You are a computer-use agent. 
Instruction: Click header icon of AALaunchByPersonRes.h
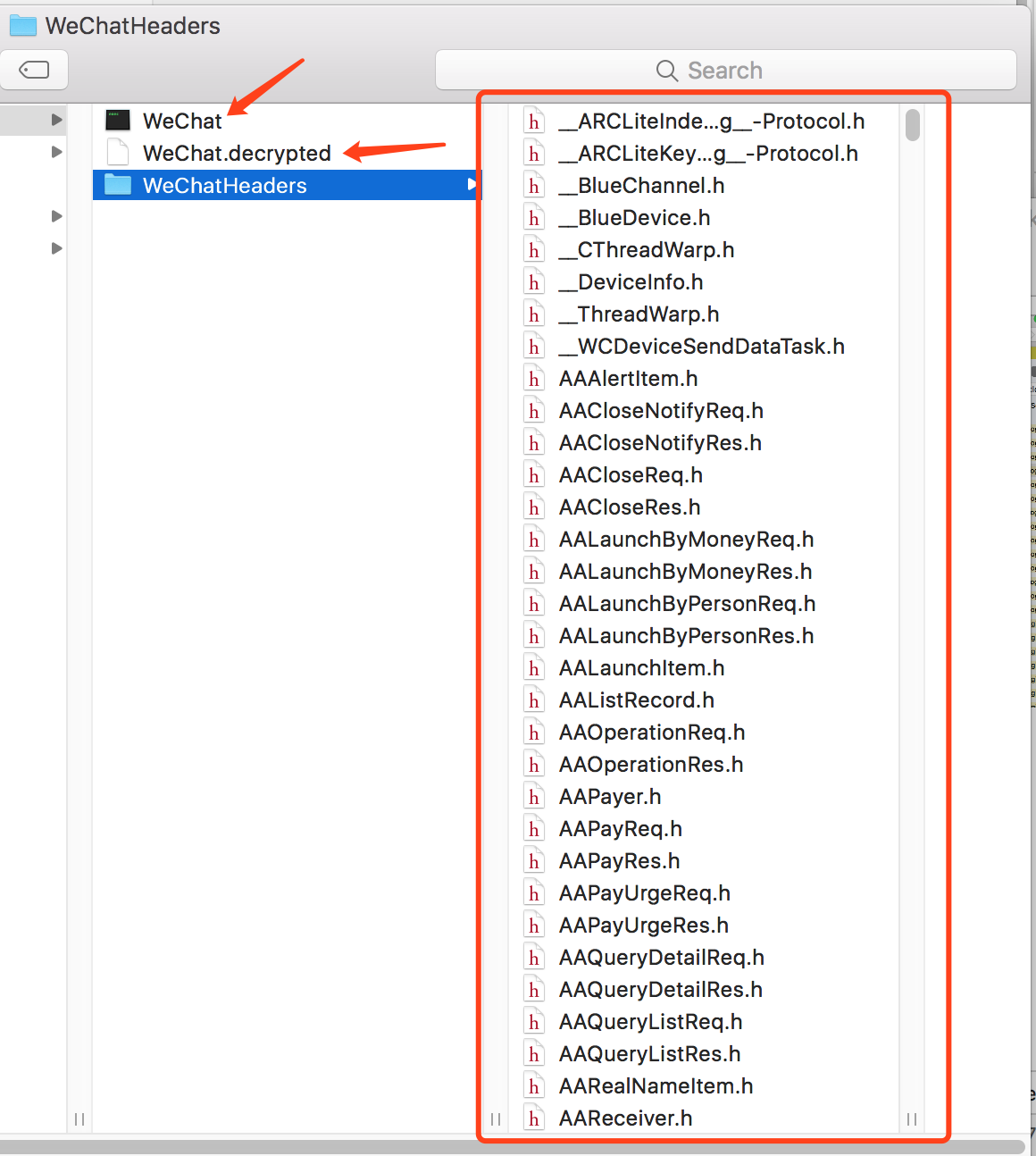click(534, 635)
